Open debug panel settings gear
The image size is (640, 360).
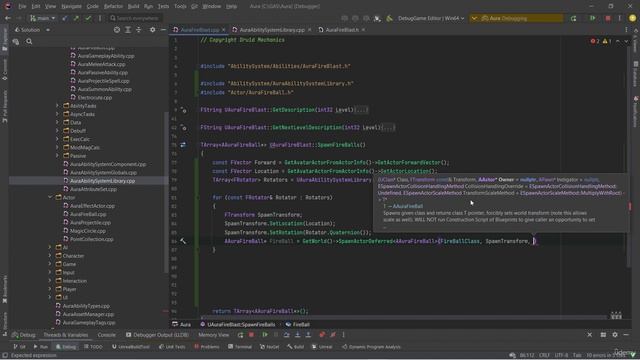(615, 335)
